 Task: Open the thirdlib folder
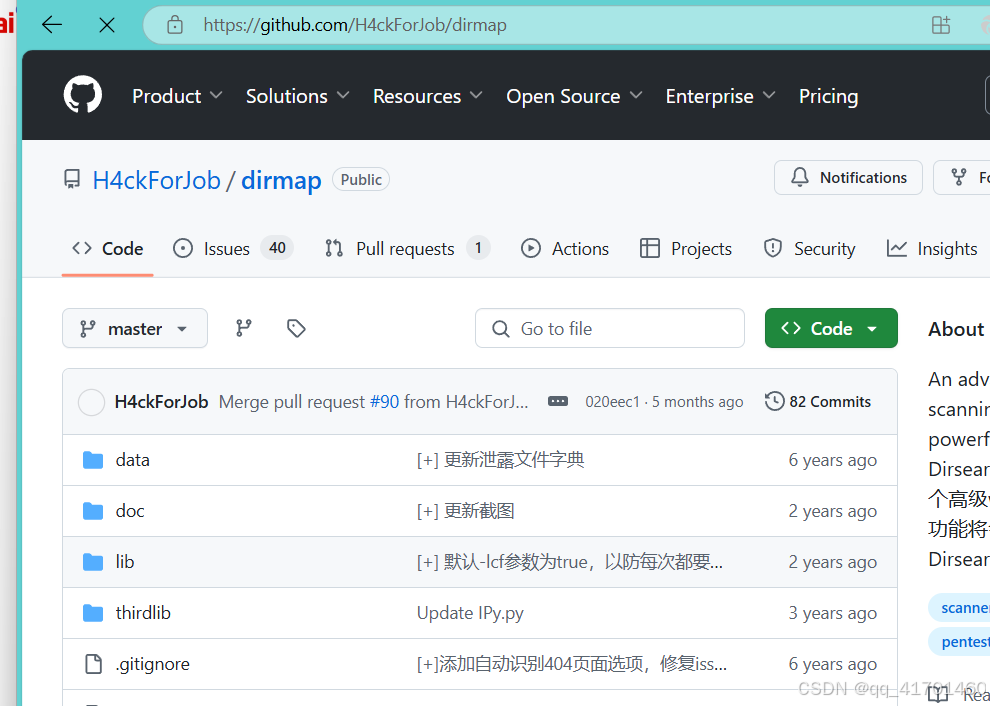pyautogui.click(x=143, y=613)
